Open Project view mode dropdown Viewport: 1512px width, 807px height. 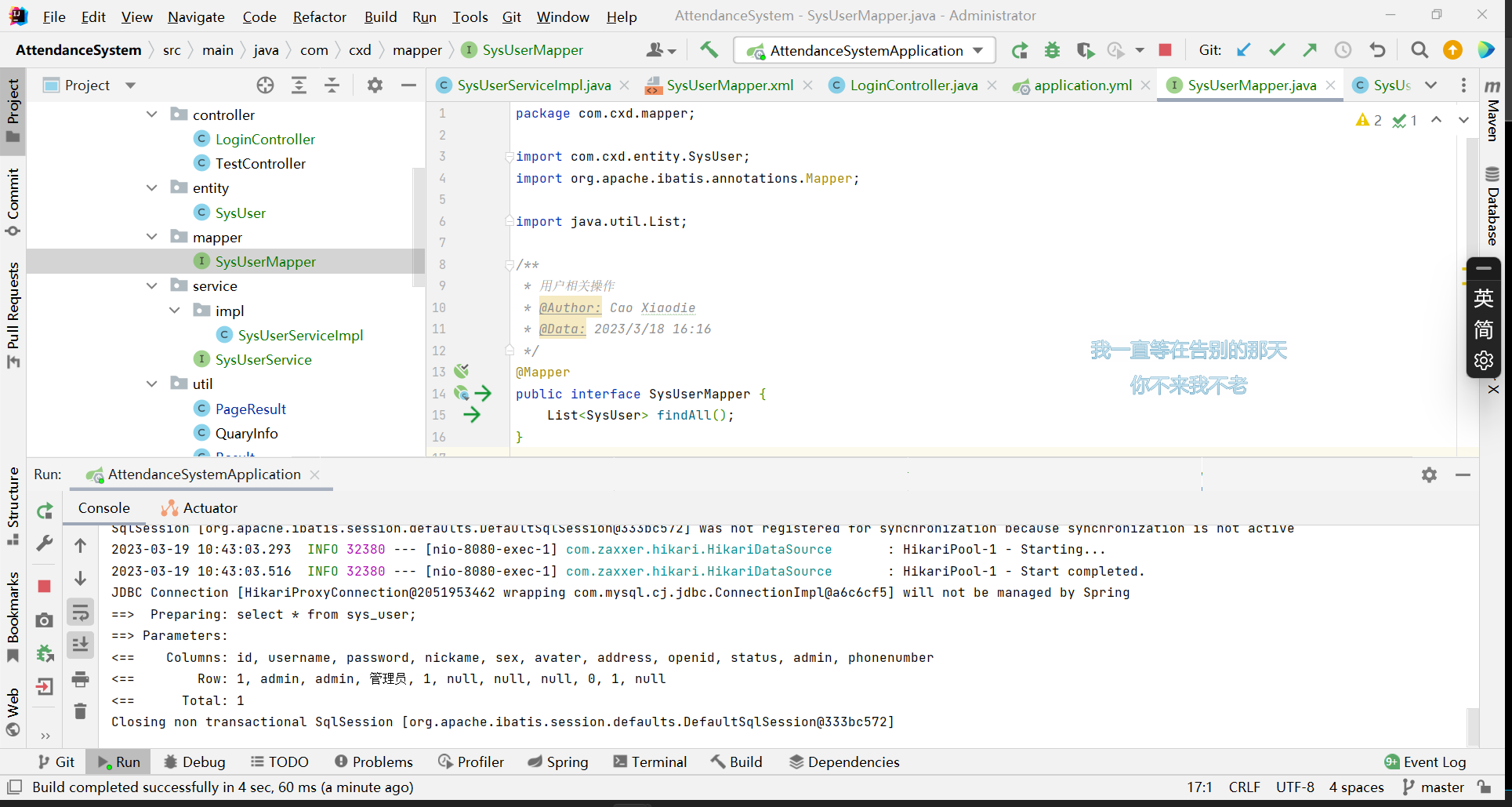point(131,85)
